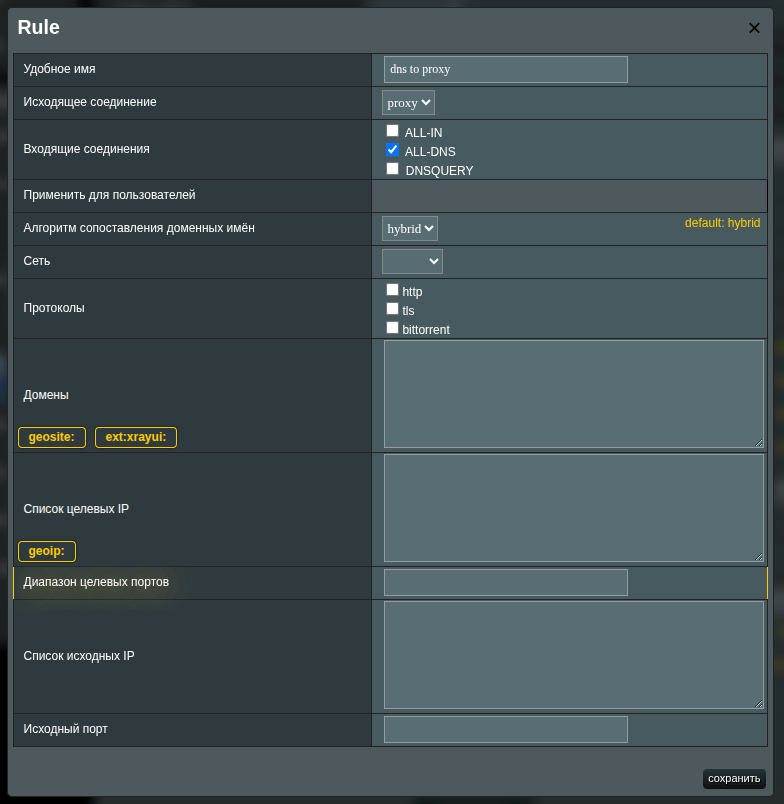Screen dimensions: 784x804
Task: Click the 'сохранить' save button
Action: click(x=734, y=778)
